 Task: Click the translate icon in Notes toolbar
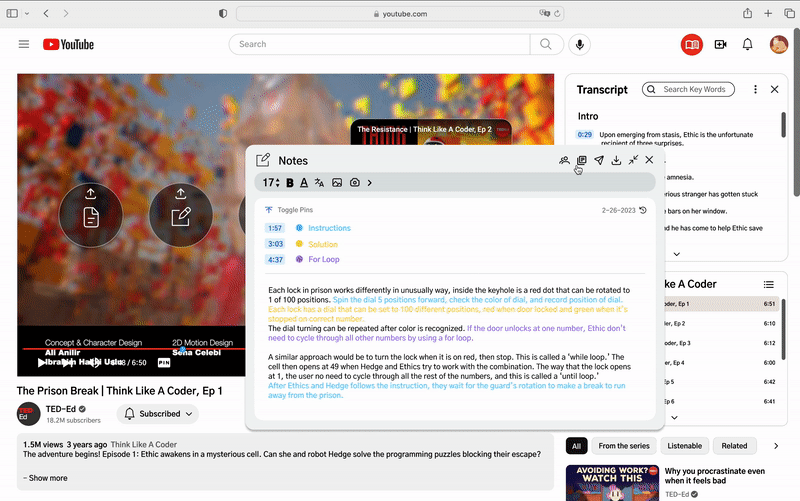point(319,183)
